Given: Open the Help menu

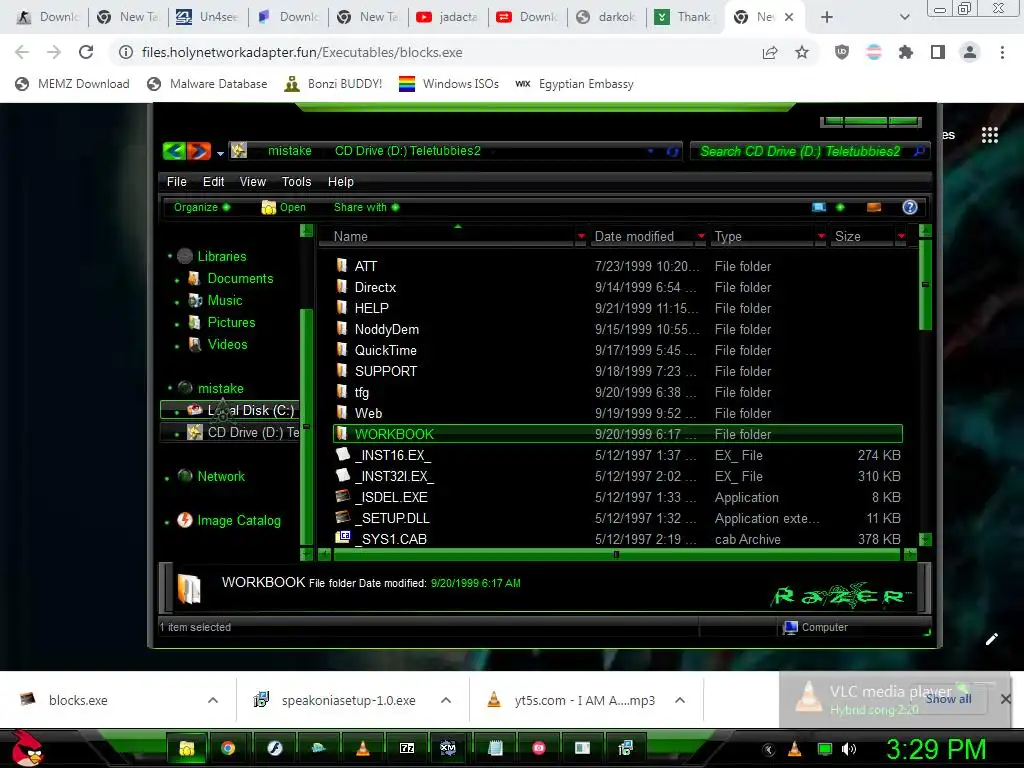Looking at the screenshot, I should click(x=340, y=182).
